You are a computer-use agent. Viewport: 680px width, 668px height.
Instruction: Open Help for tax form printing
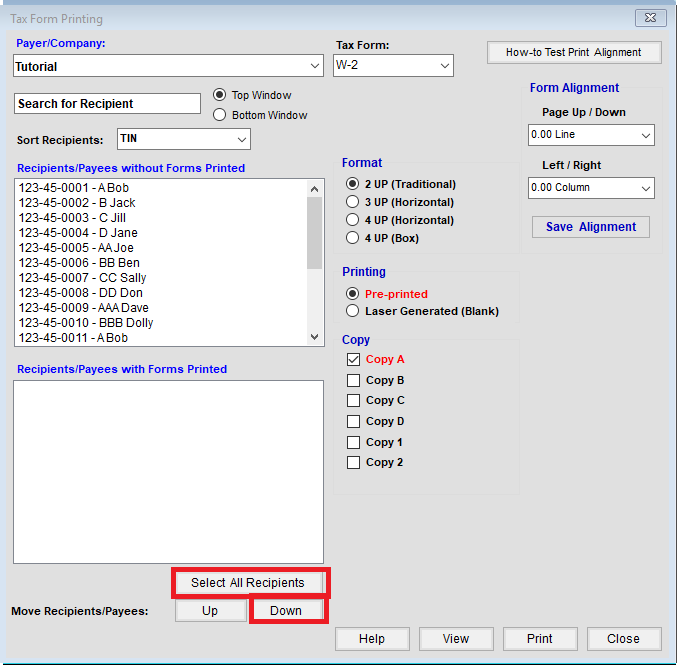(372, 639)
